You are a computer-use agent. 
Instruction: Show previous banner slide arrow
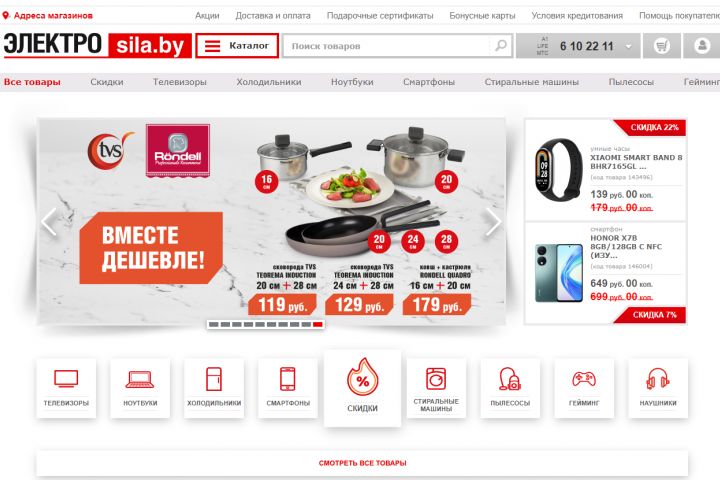(x=49, y=222)
